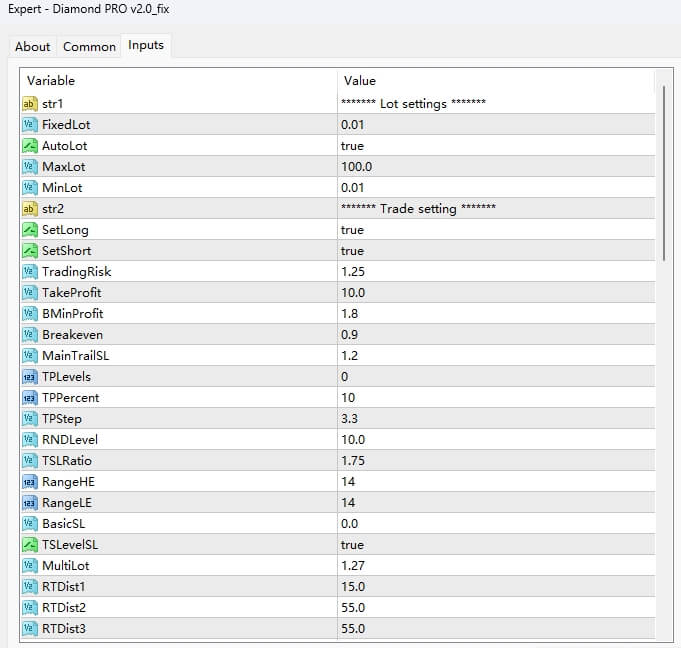Select the Value column header
This screenshot has height=648, width=681.
pos(360,81)
